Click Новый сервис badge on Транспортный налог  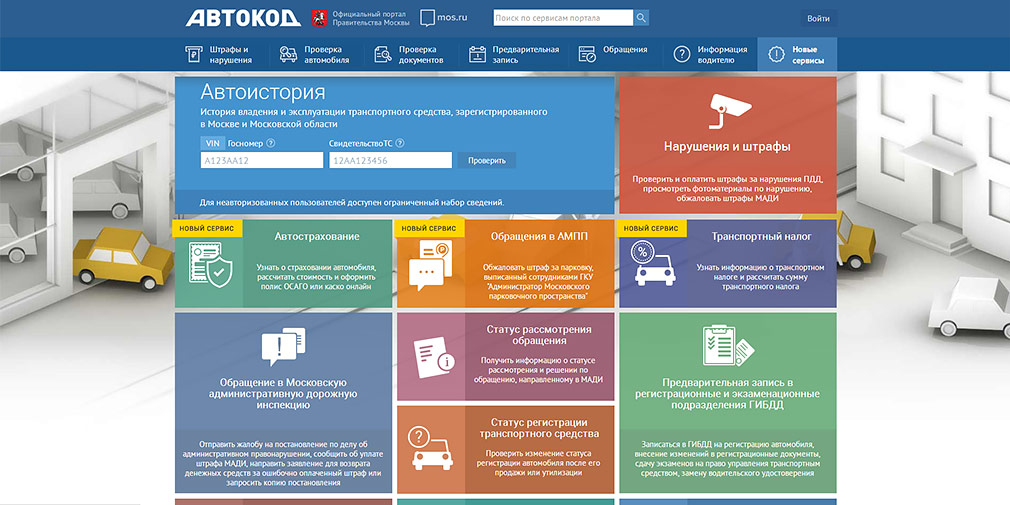(x=653, y=229)
